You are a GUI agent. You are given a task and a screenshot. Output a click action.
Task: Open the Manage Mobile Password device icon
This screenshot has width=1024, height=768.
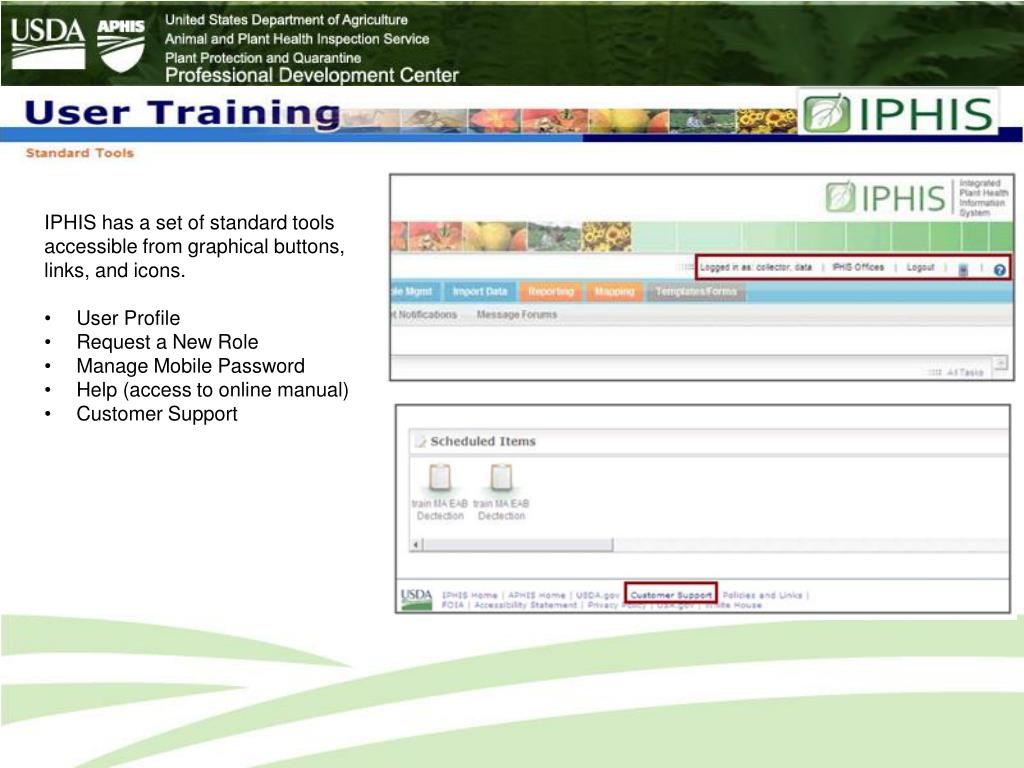[963, 270]
